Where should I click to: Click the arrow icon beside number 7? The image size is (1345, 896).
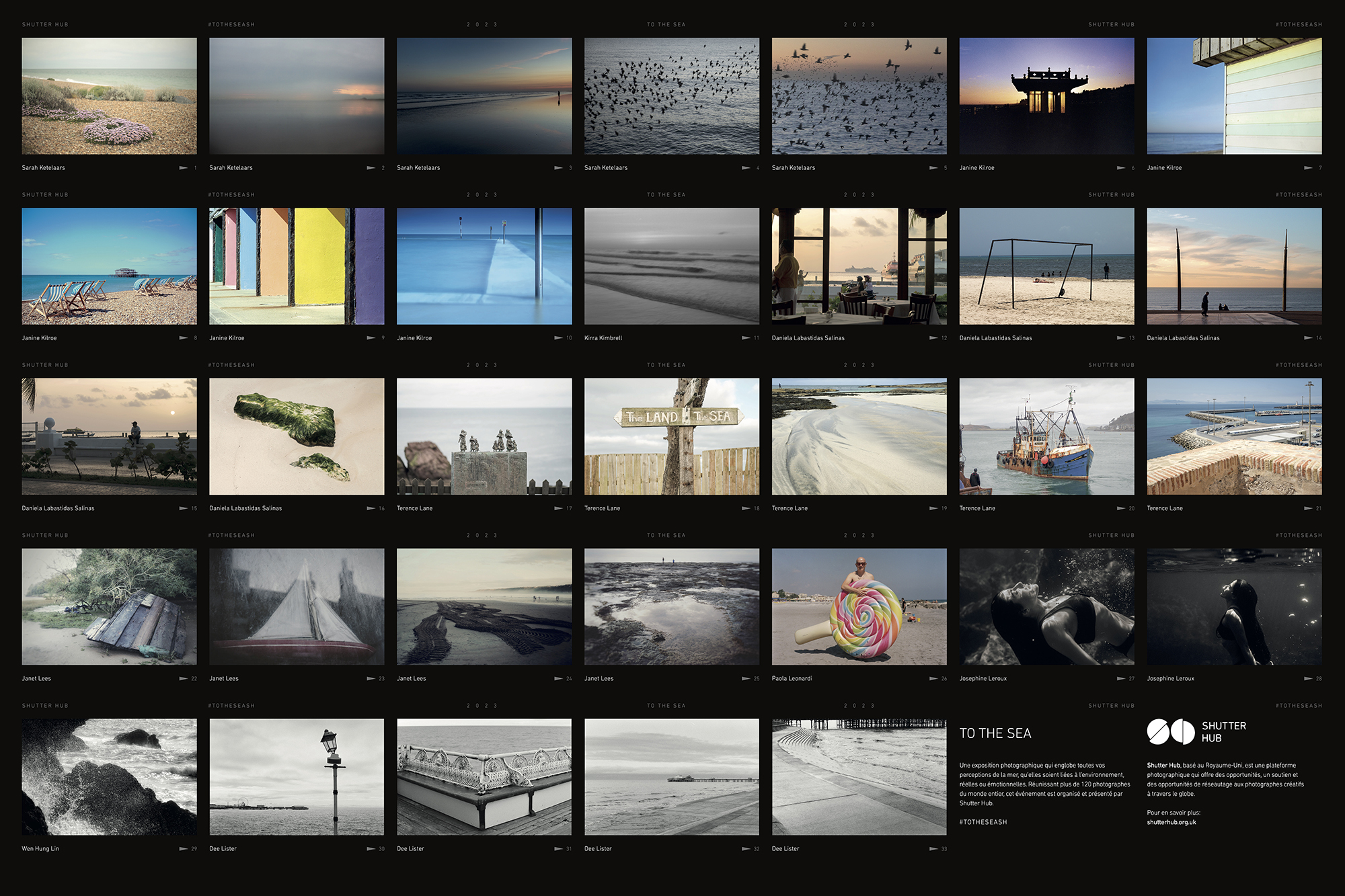pyautogui.click(x=1308, y=168)
